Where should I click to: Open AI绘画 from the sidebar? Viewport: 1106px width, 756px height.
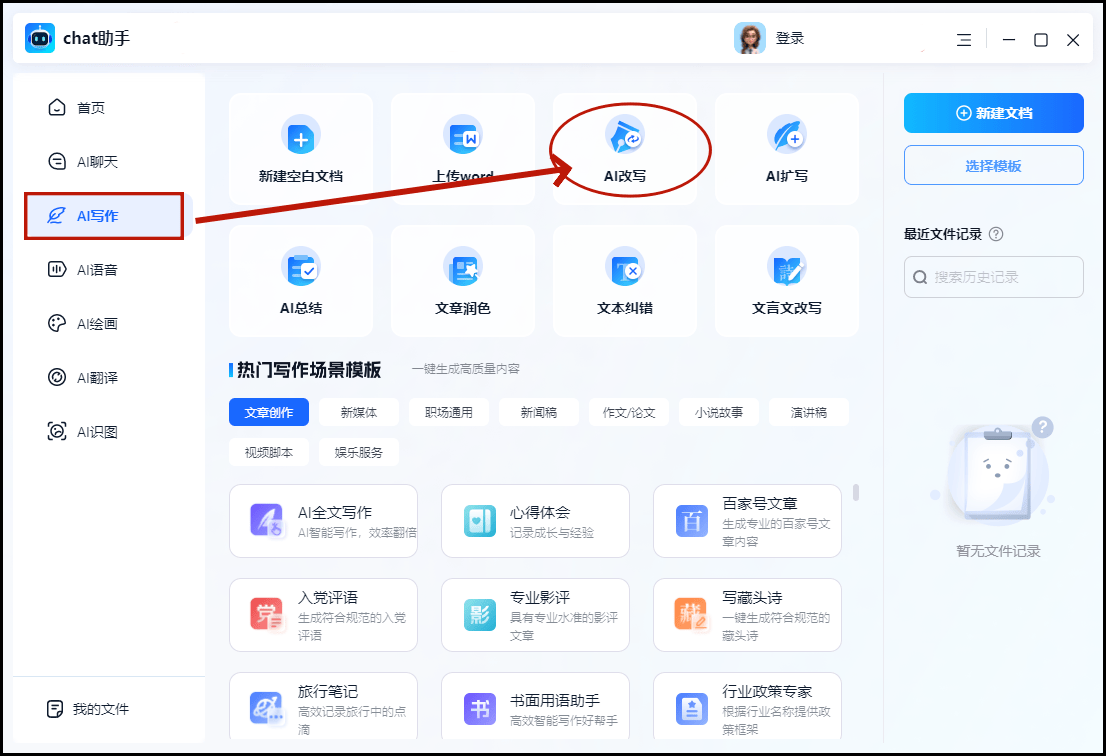point(98,324)
